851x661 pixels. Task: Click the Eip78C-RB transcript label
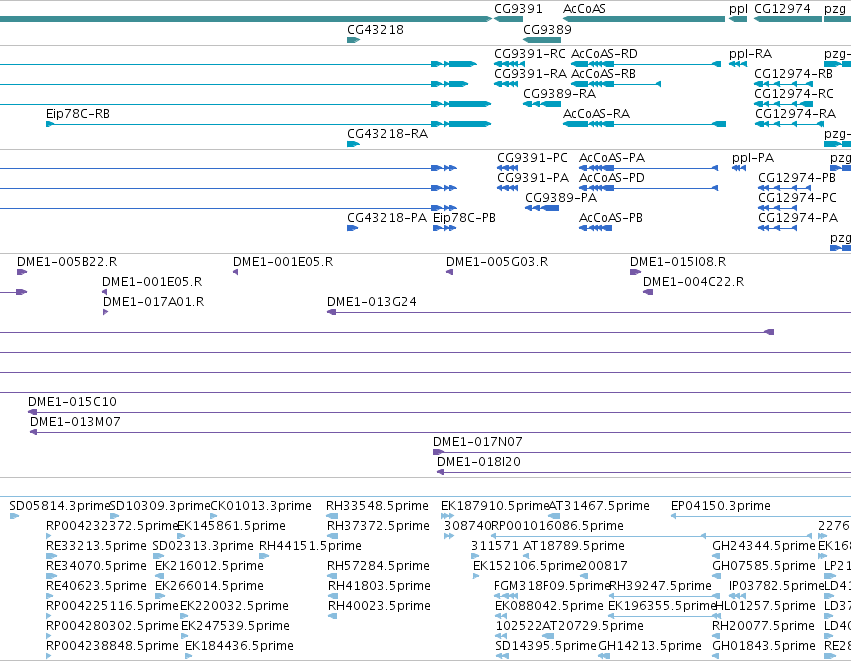click(x=78, y=114)
